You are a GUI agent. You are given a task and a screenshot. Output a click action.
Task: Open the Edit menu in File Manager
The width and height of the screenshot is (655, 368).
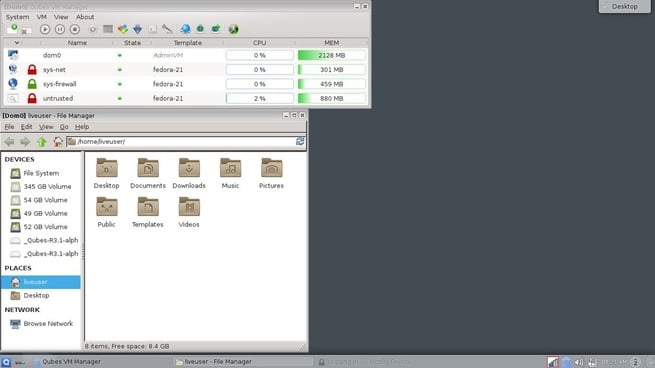(26, 127)
